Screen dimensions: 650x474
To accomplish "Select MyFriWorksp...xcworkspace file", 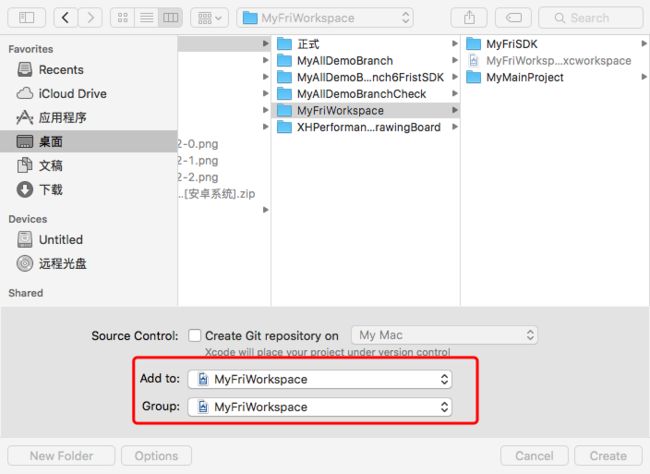I will [555, 61].
